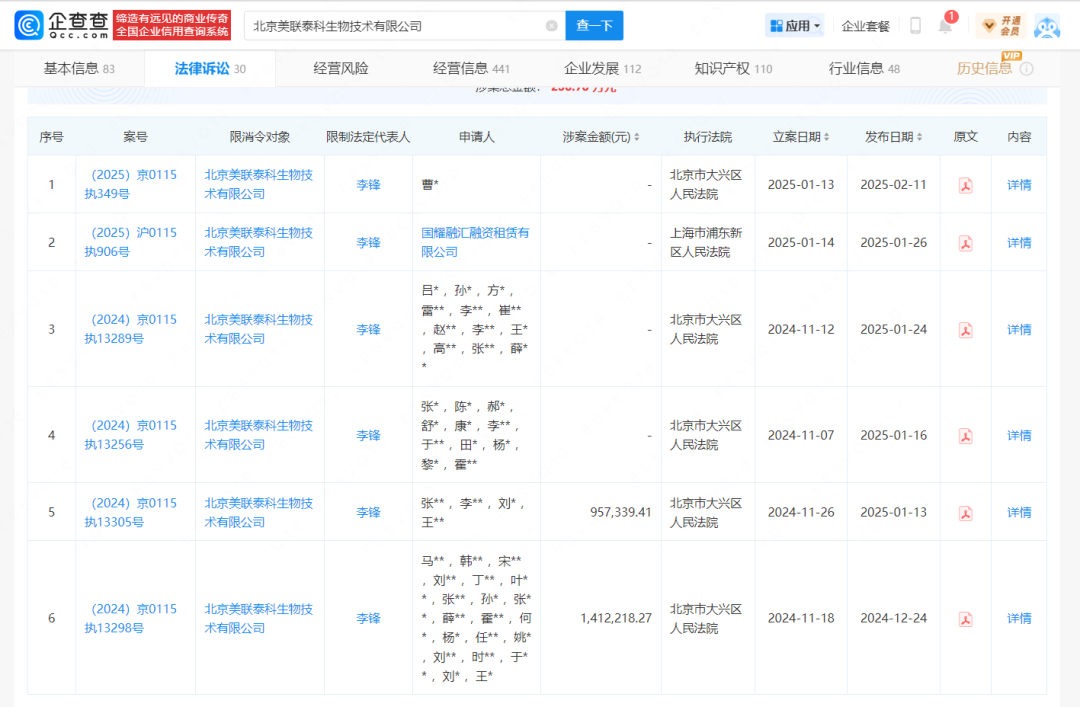Click the 曹* applicant cell
This screenshot has width=1080, height=707.
pos(430,185)
